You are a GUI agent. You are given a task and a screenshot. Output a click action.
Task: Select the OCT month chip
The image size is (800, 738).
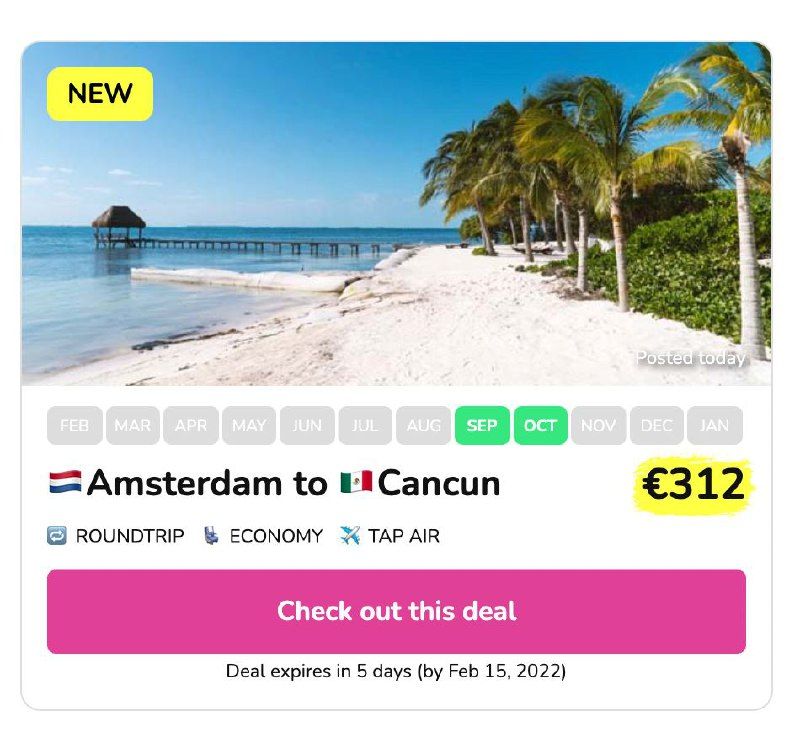(x=540, y=426)
